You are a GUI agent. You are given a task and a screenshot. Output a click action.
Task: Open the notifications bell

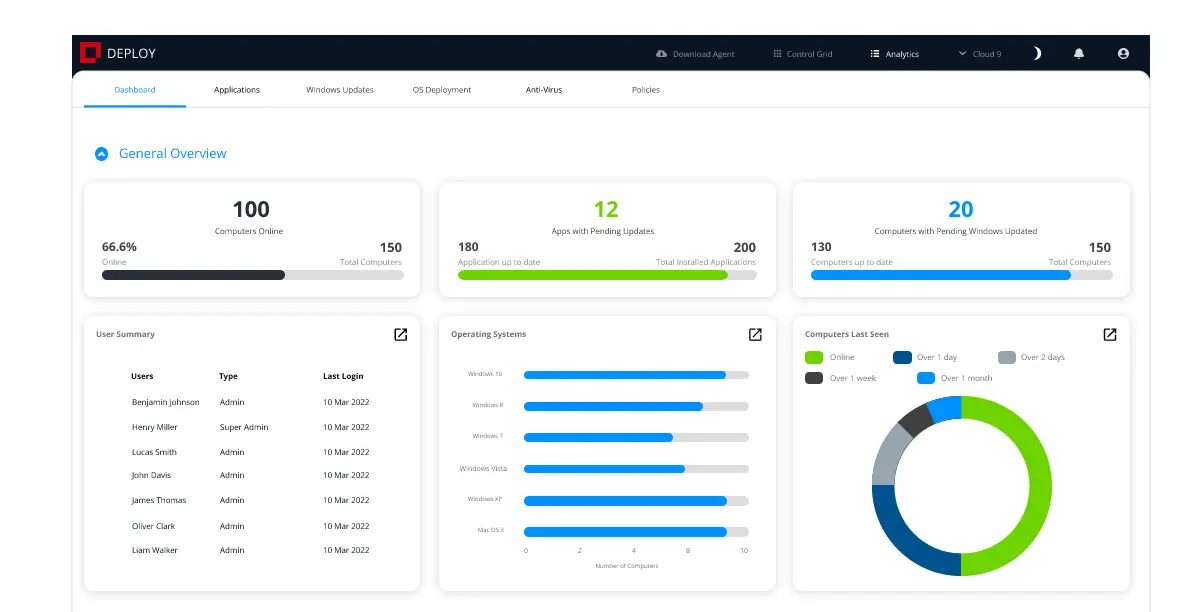1078,54
